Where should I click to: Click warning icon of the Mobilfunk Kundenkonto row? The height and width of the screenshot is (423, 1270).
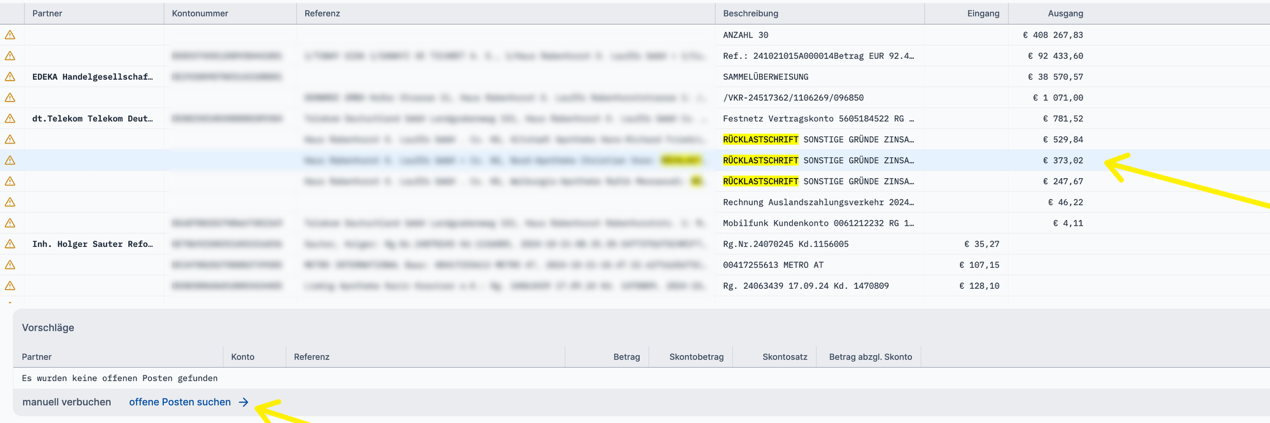pos(10,223)
